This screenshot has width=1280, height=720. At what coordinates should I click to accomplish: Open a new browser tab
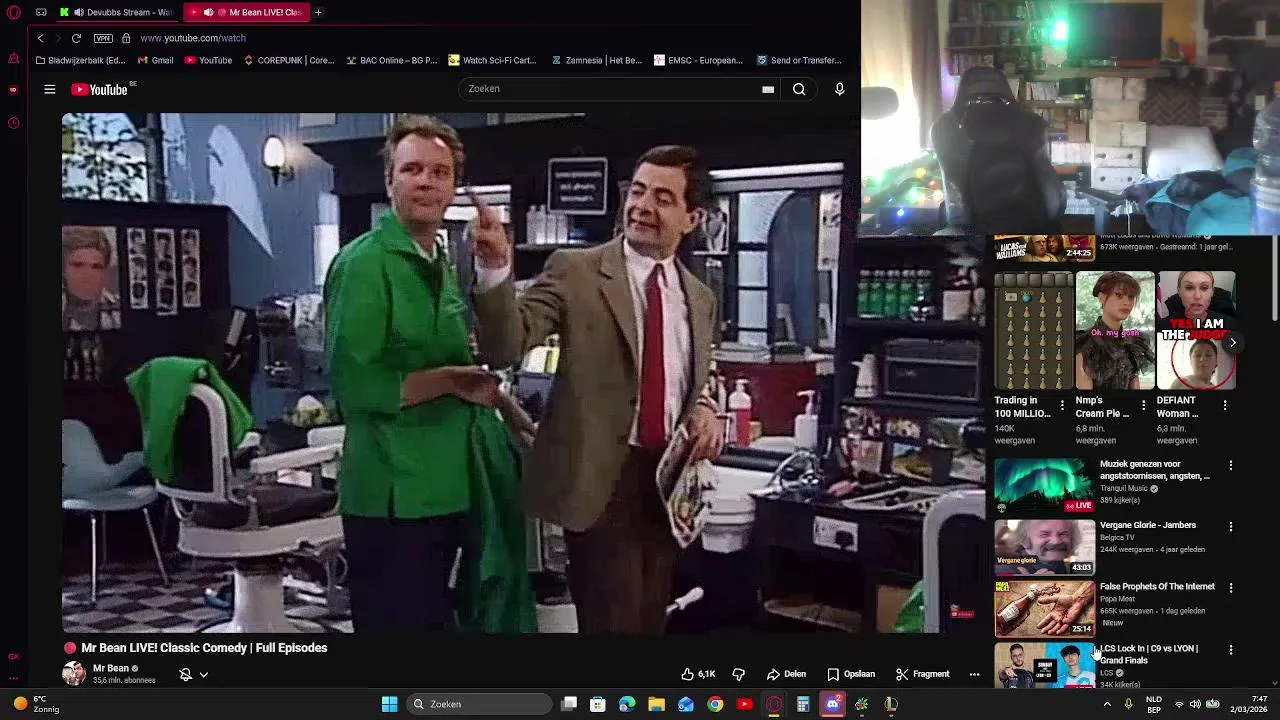tap(318, 12)
